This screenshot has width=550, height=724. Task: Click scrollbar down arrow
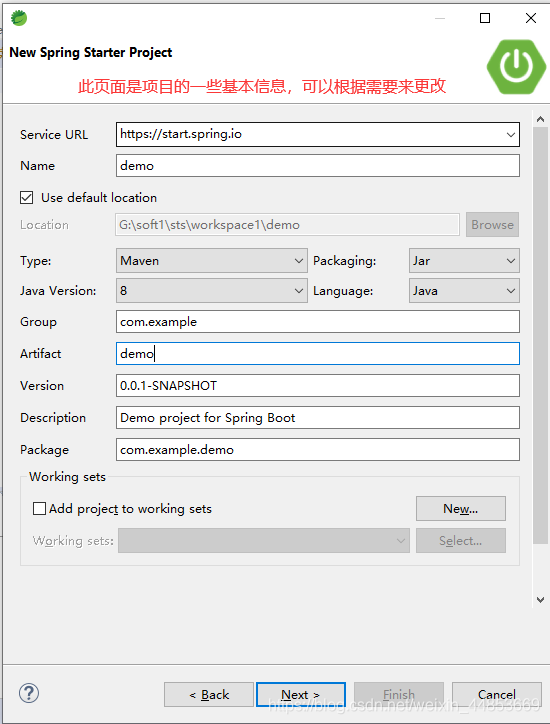pyautogui.click(x=540, y=599)
